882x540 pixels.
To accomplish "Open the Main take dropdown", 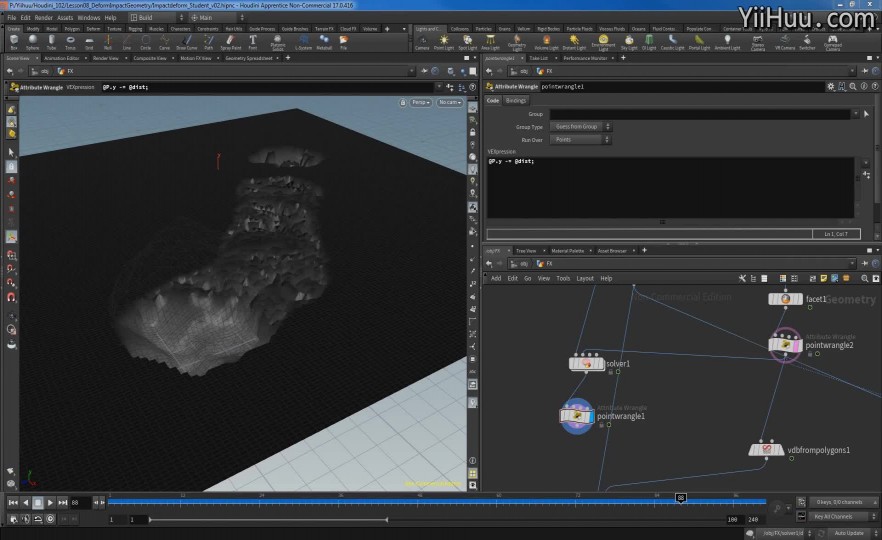I will coord(217,17).
